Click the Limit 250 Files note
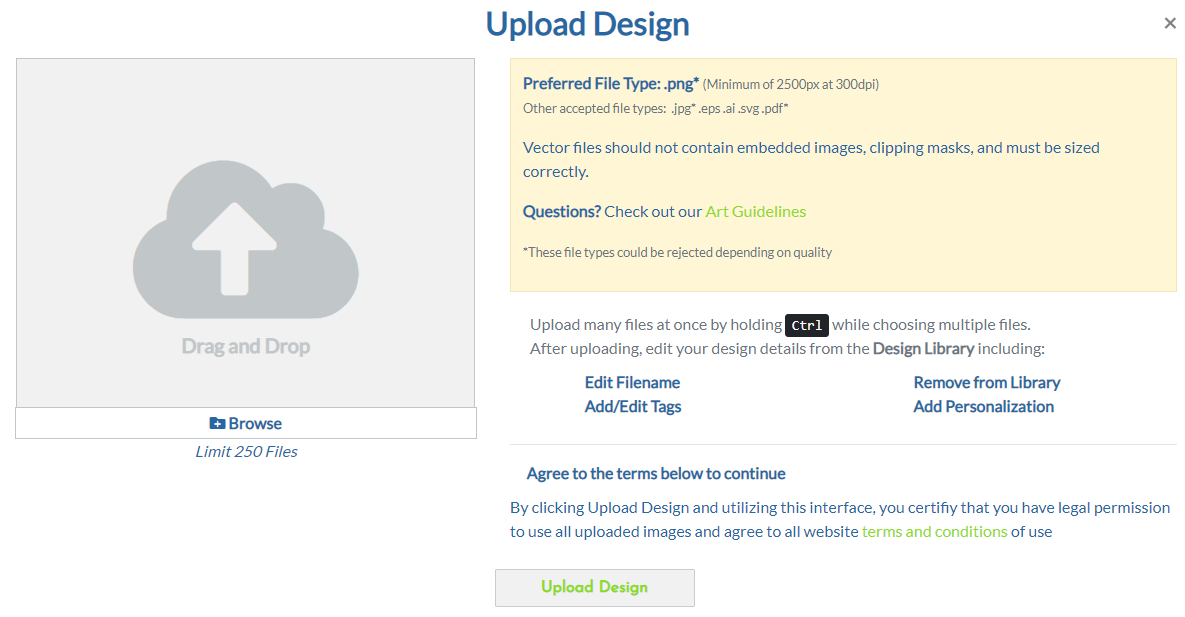The height and width of the screenshot is (617, 1185). [x=246, y=451]
